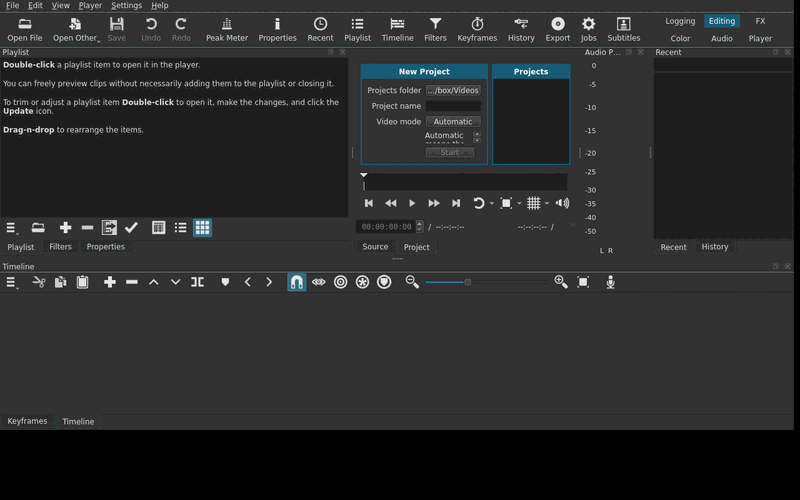The width and height of the screenshot is (800, 500).
Task: Click the play button in the player
Action: pos(412,203)
